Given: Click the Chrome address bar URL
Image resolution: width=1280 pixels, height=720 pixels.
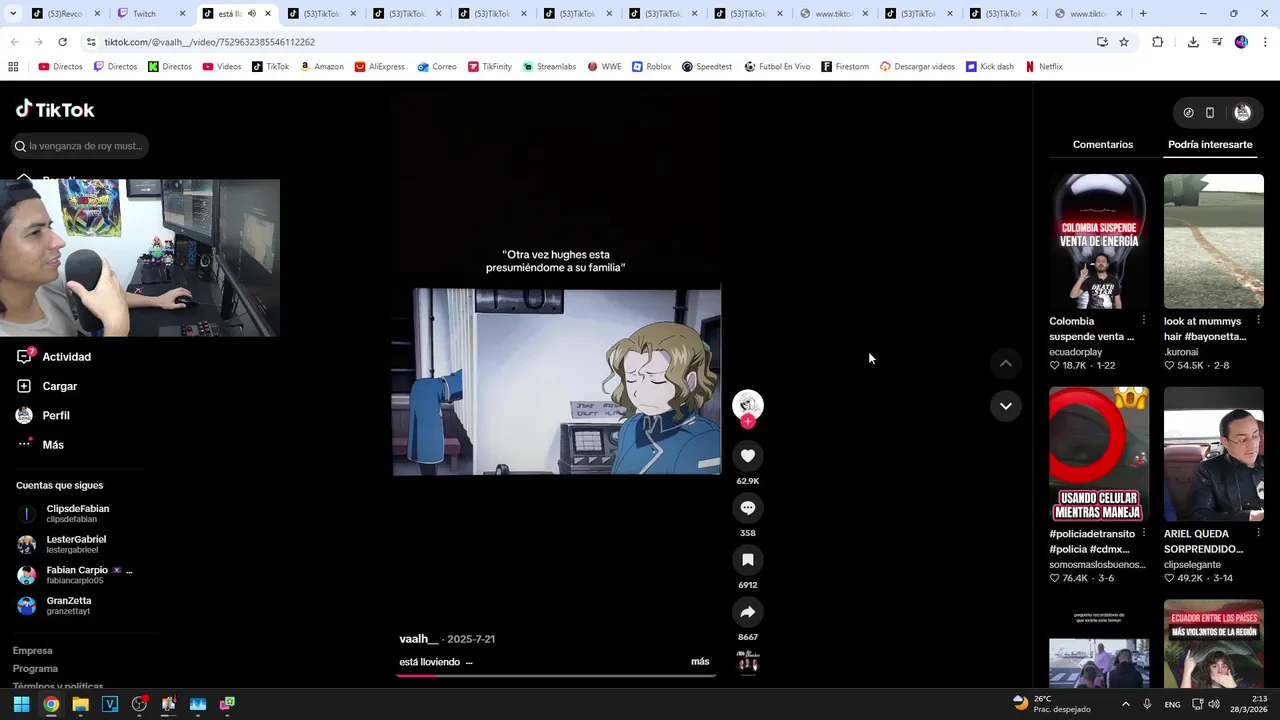Looking at the screenshot, I should tap(210, 42).
